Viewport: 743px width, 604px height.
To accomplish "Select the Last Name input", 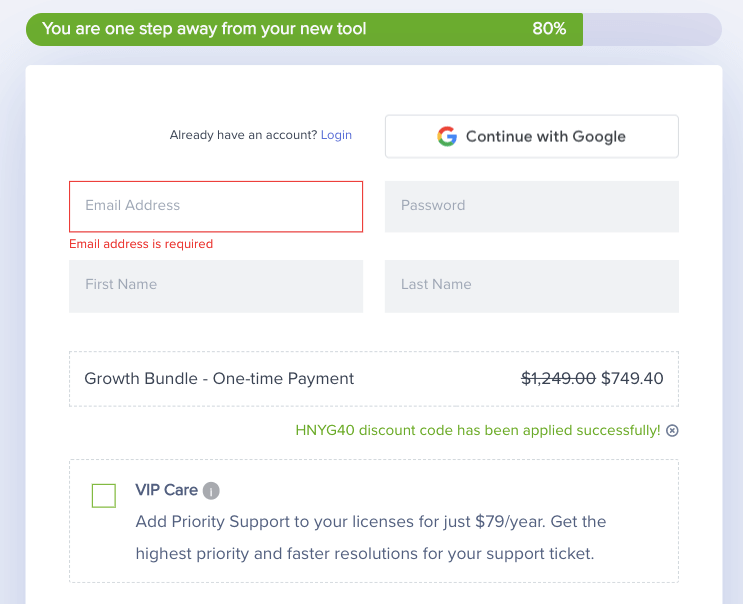I will pyautogui.click(x=531, y=285).
